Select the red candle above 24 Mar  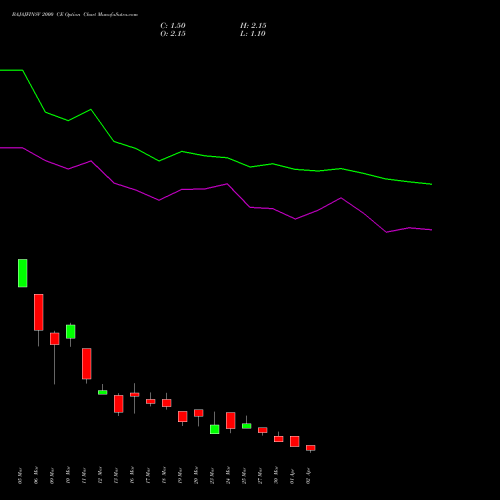[231, 421]
